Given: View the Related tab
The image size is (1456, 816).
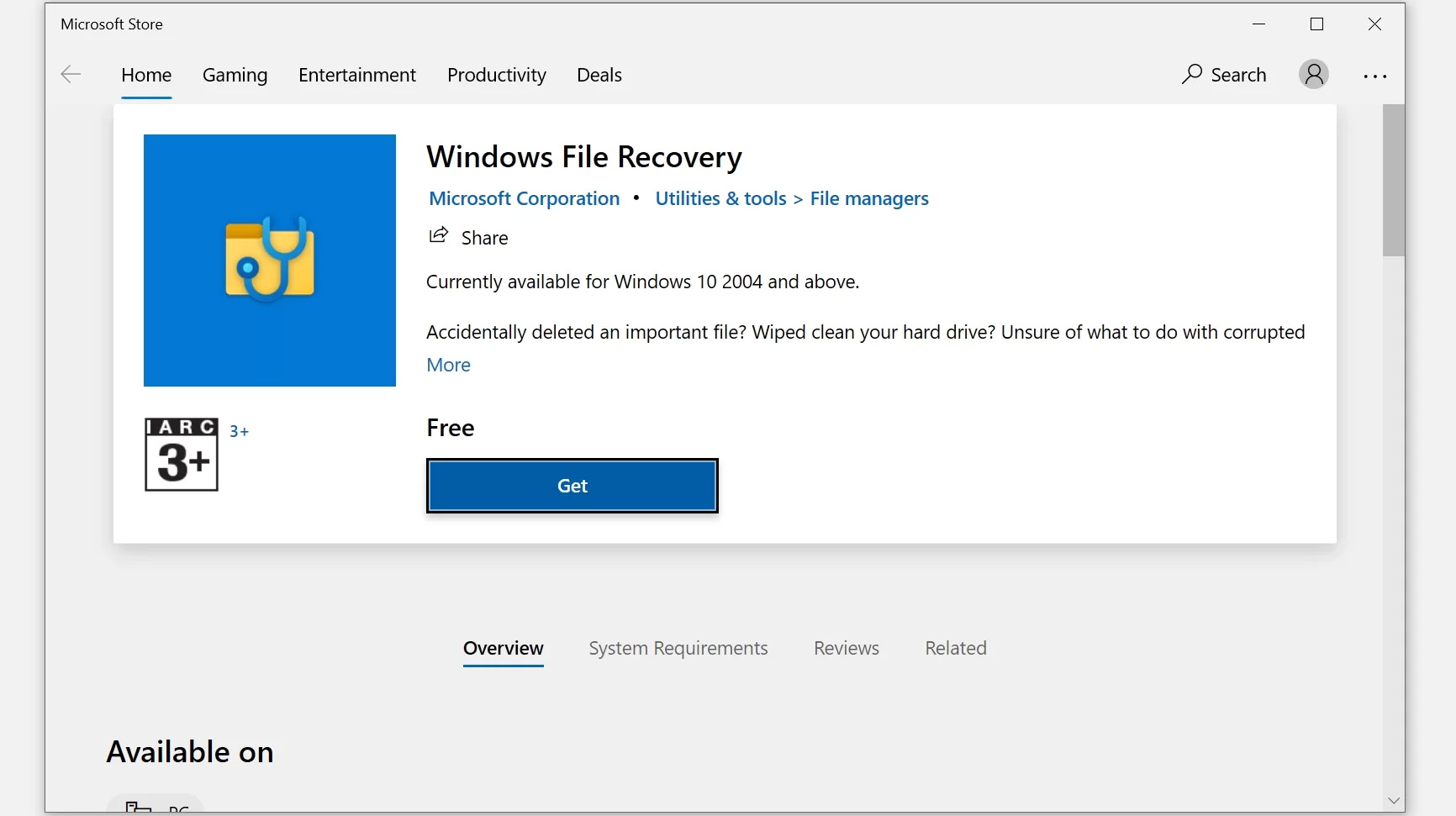Looking at the screenshot, I should point(956,648).
